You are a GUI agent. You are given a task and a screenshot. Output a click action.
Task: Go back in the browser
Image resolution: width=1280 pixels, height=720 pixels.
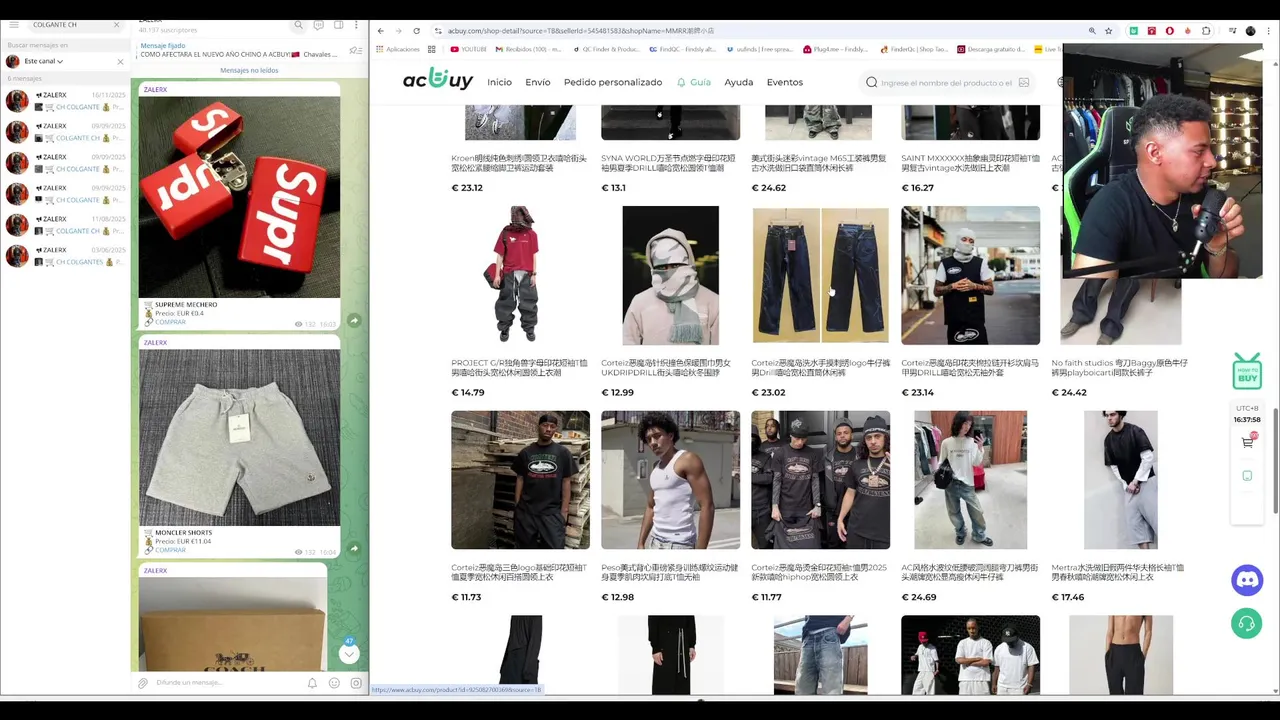tap(381, 31)
